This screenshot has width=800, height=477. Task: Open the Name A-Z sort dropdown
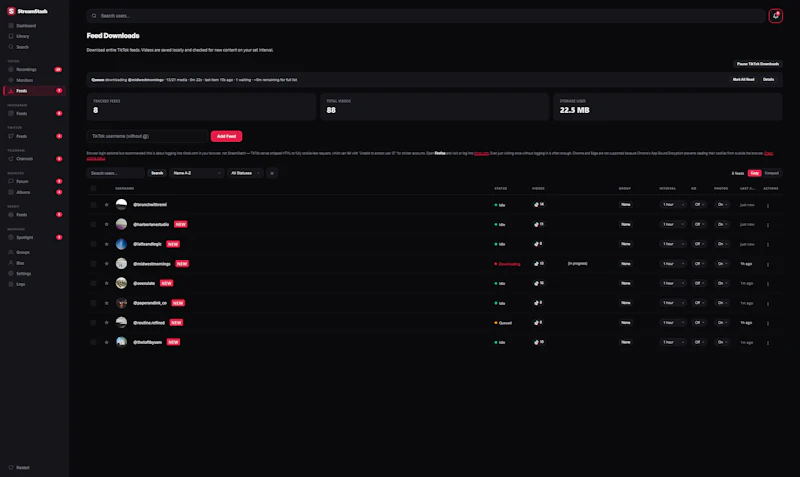197,173
